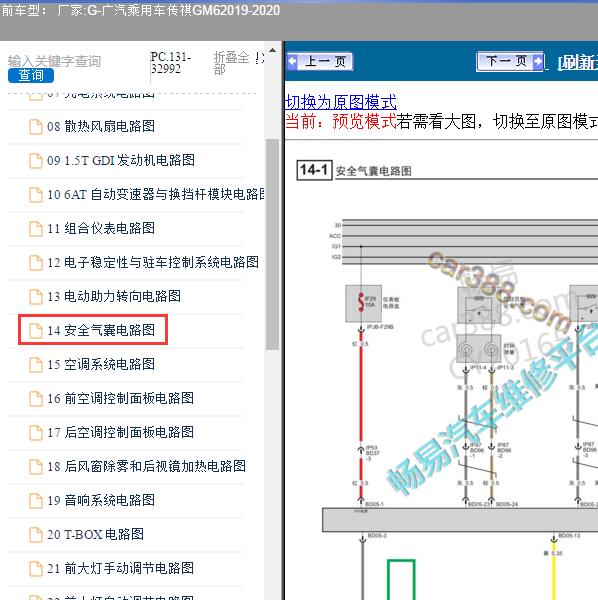Switch to original image mode link 切换为原图模式
The height and width of the screenshot is (600, 598).
341,102
